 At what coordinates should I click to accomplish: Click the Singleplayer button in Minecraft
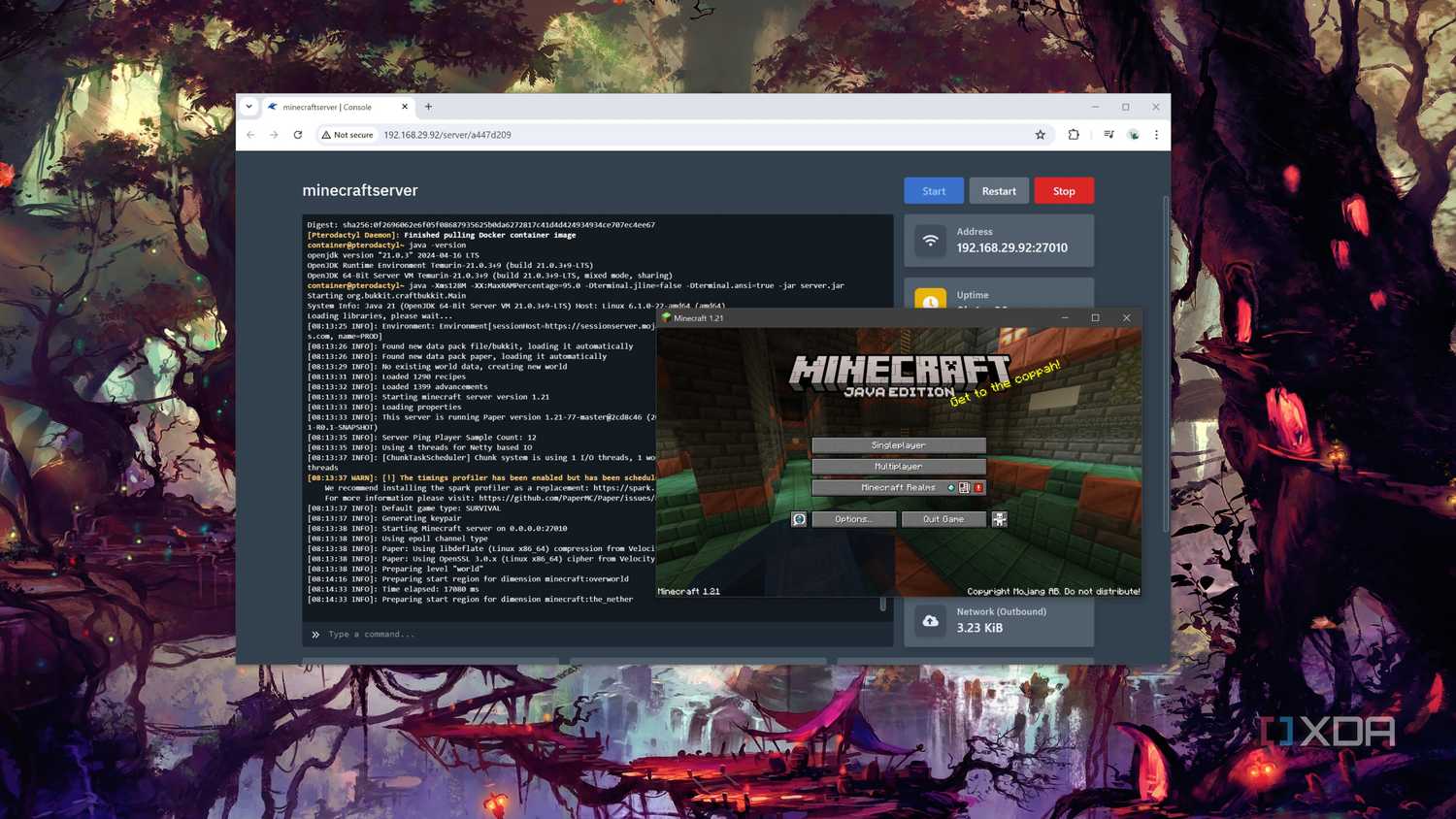click(899, 445)
